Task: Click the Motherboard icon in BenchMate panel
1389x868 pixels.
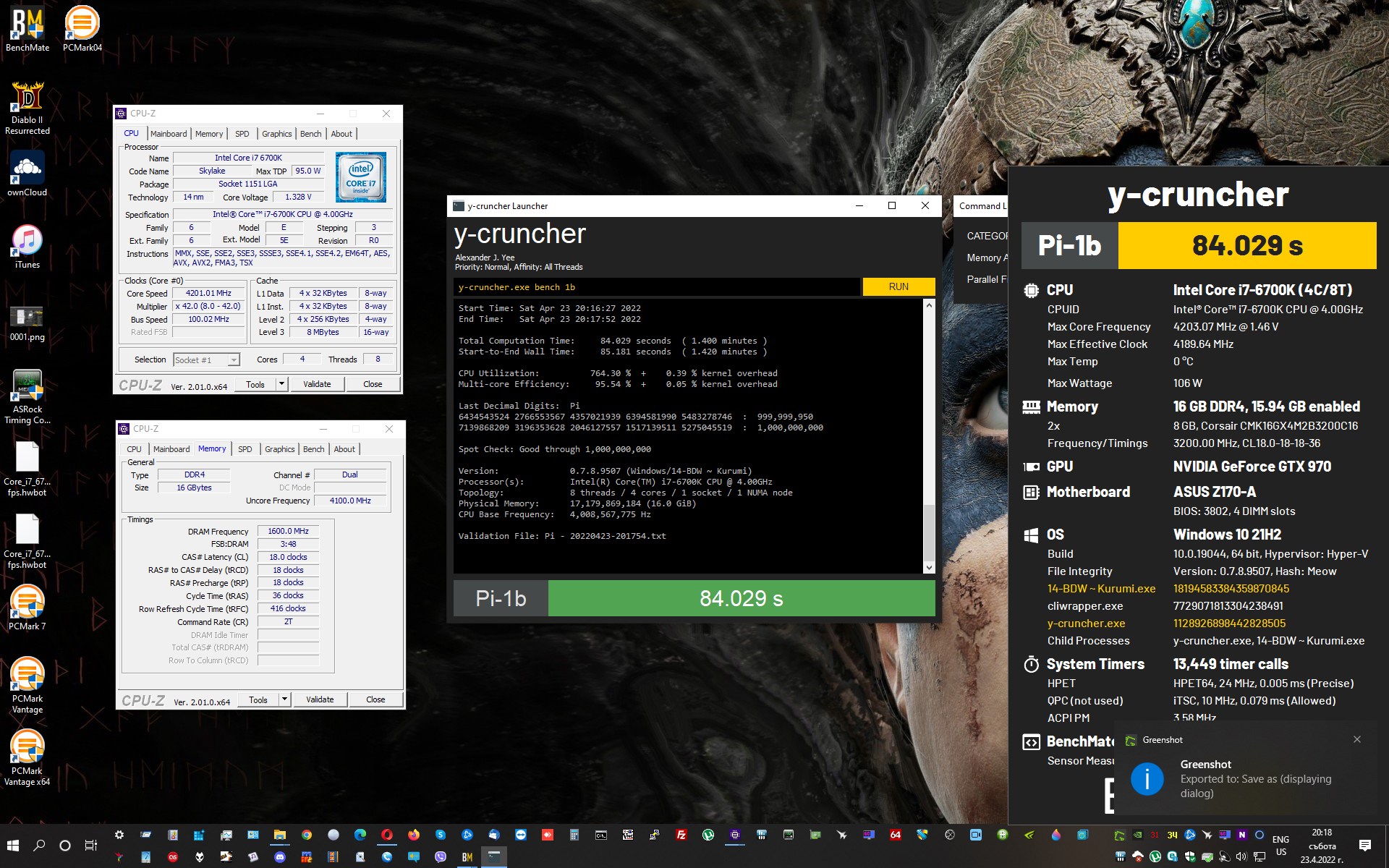Action: pos(1031,492)
